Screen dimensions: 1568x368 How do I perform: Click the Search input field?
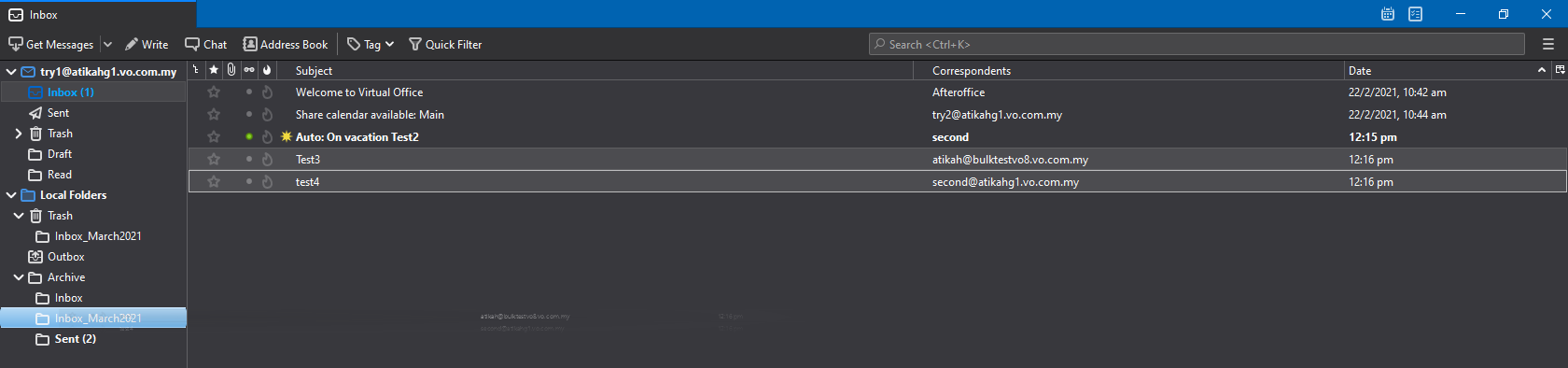(x=1197, y=44)
